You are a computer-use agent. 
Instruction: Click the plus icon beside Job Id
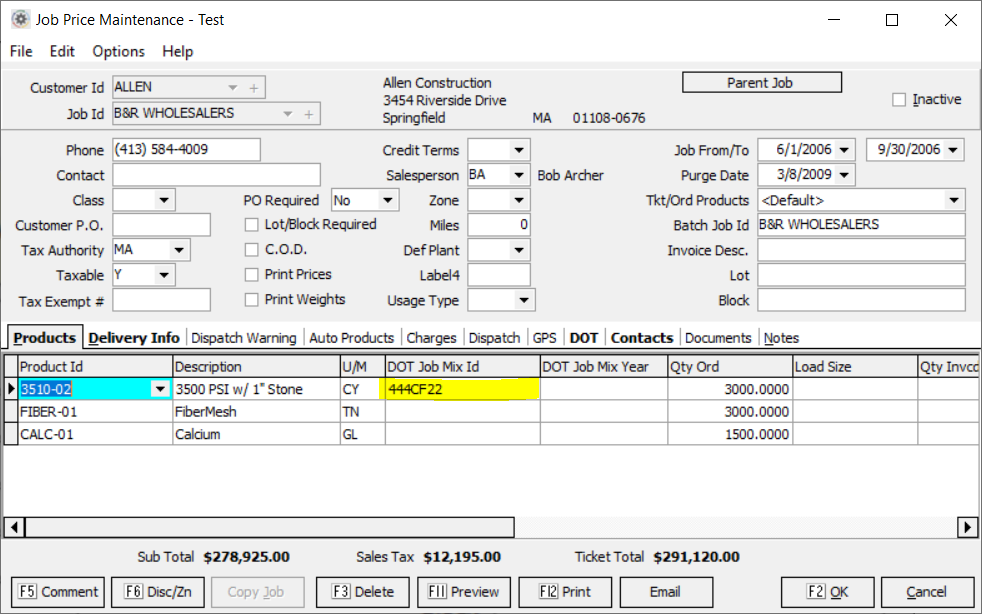[308, 114]
